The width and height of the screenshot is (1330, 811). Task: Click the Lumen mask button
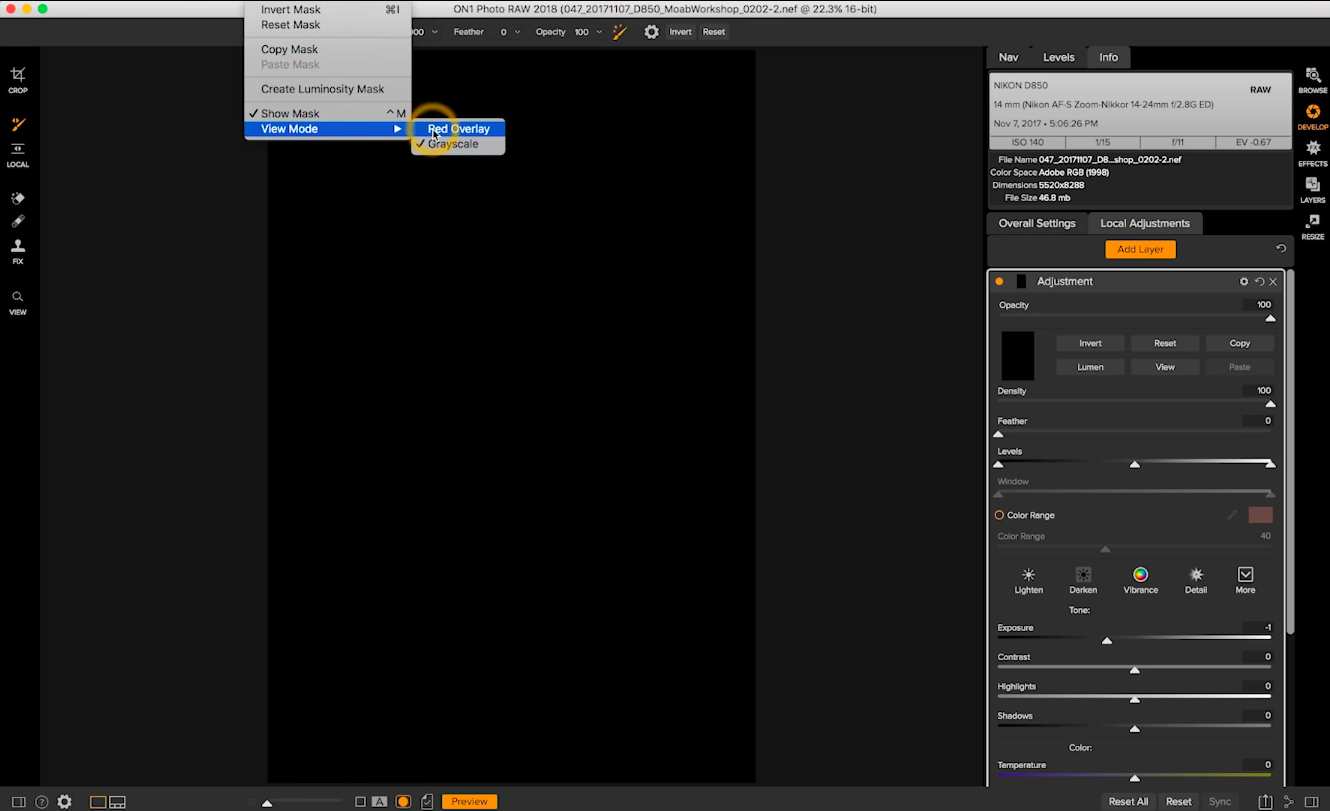[1090, 366]
